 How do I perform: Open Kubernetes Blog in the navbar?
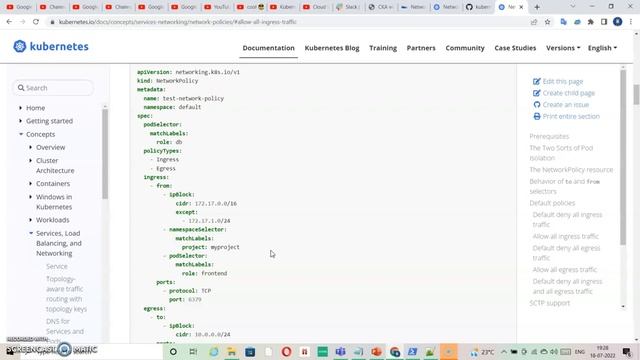click(332, 48)
